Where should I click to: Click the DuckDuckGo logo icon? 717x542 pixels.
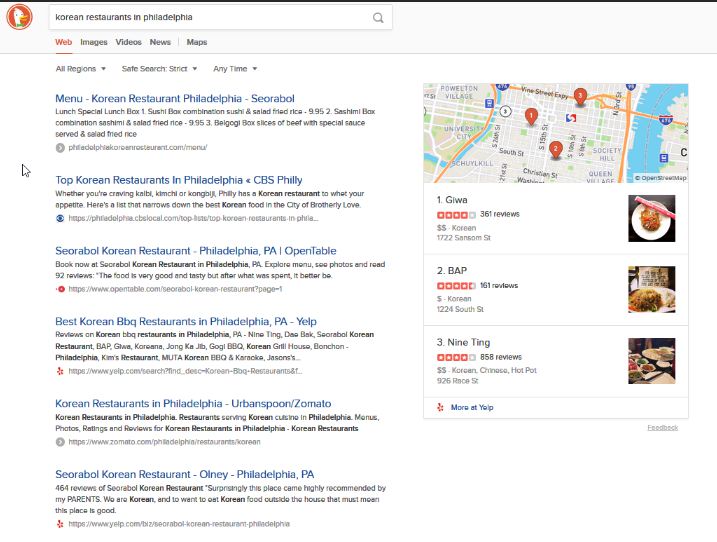tap(20, 17)
